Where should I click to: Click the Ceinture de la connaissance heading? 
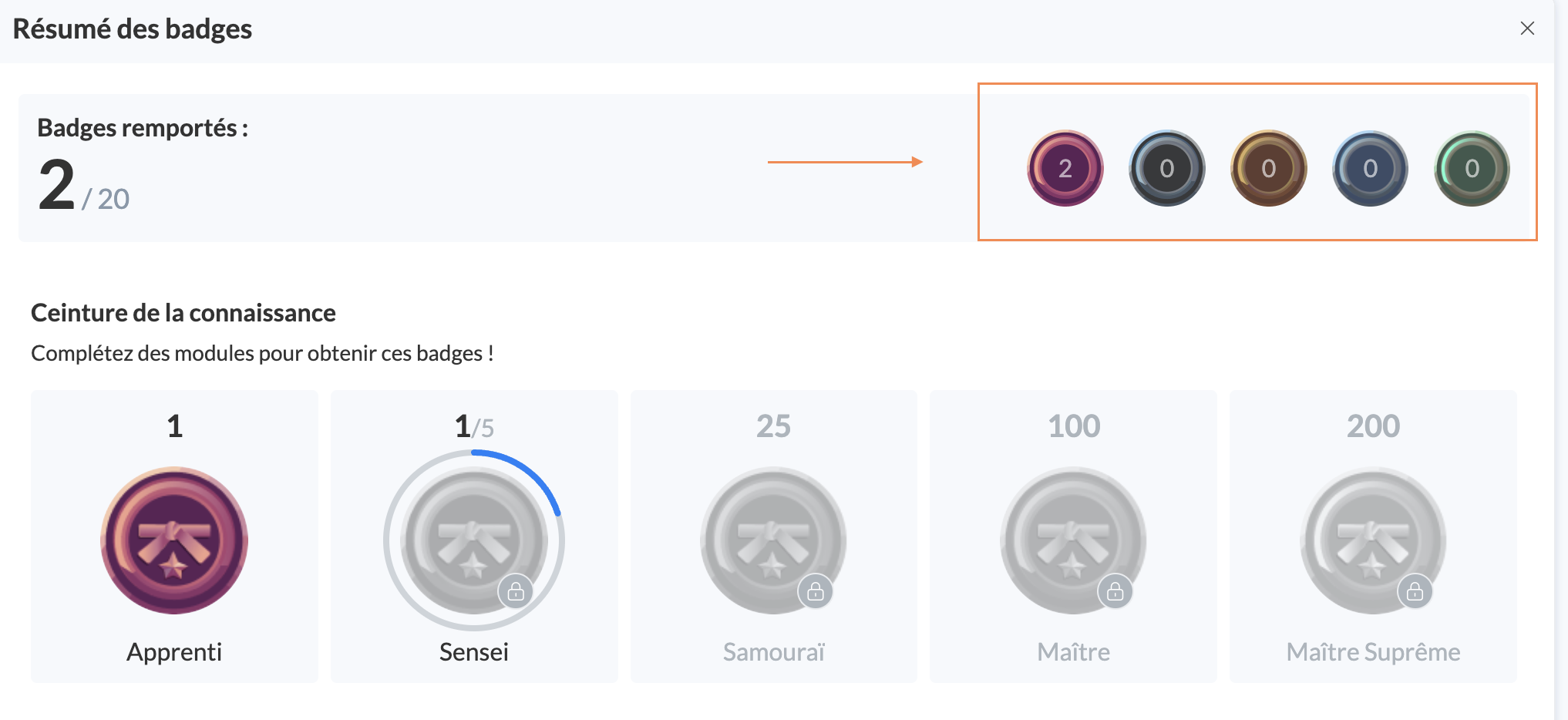[183, 313]
